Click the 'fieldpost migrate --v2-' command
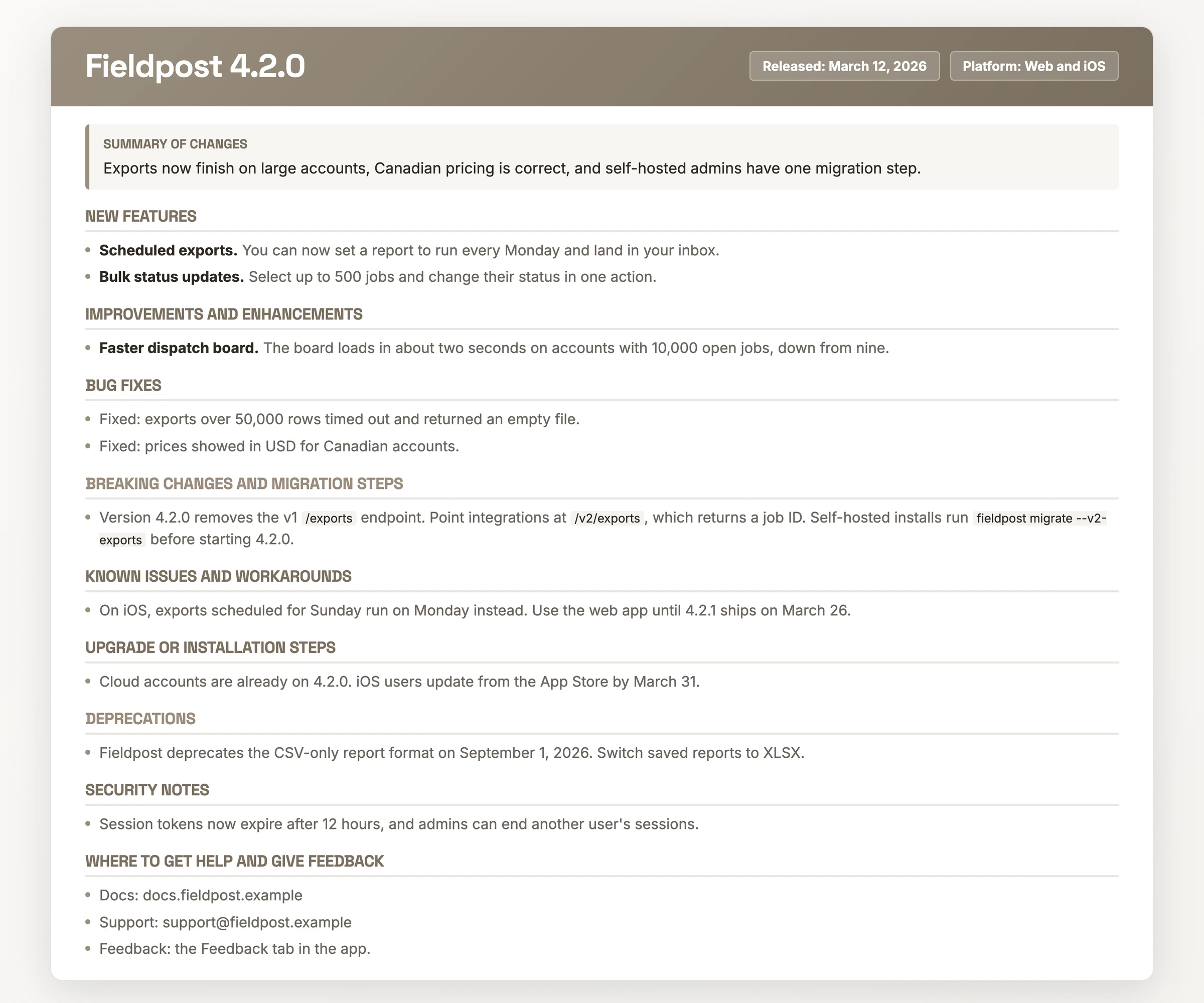Viewport: 1204px width, 1003px height. pyautogui.click(x=1041, y=518)
